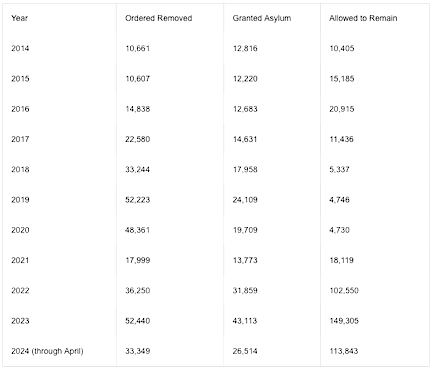Screen dimensions: 432x369
Task: Click the 2021 year cell
Action: [x=20, y=260]
